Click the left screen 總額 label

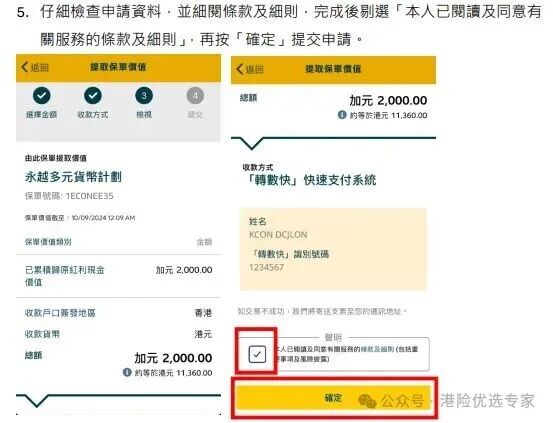coord(34,355)
